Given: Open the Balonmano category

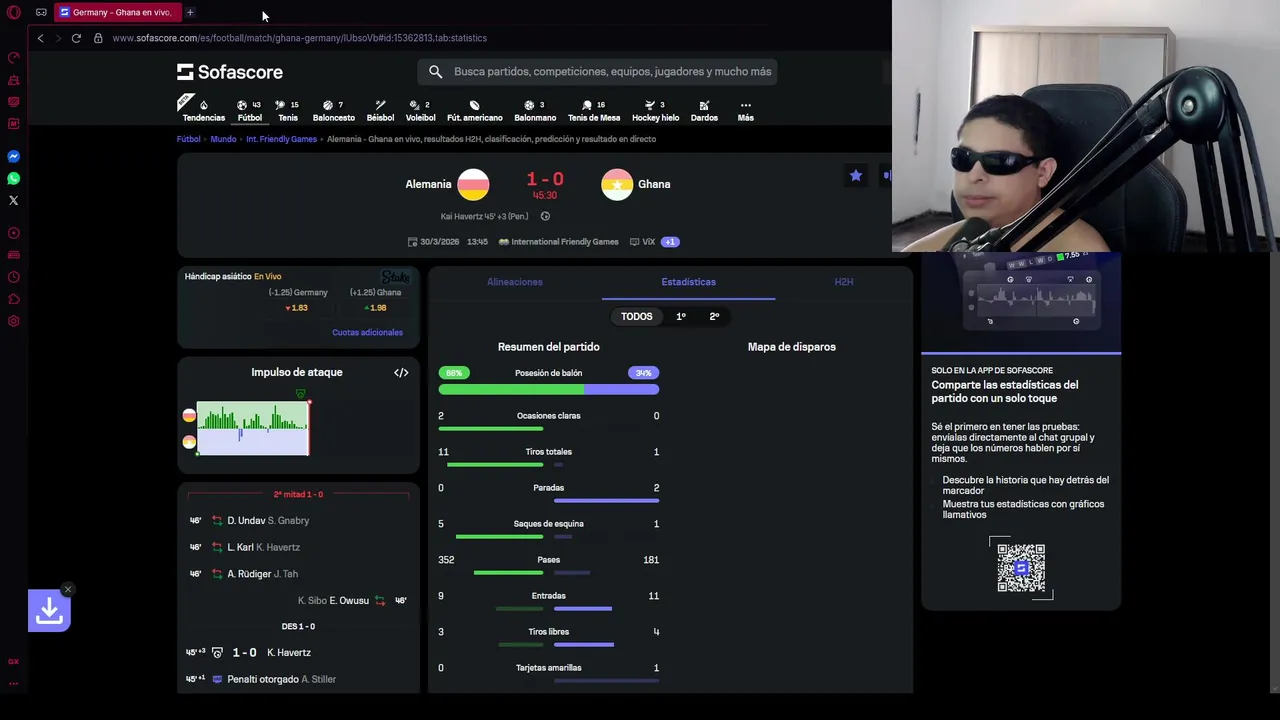Looking at the screenshot, I should 535,110.
